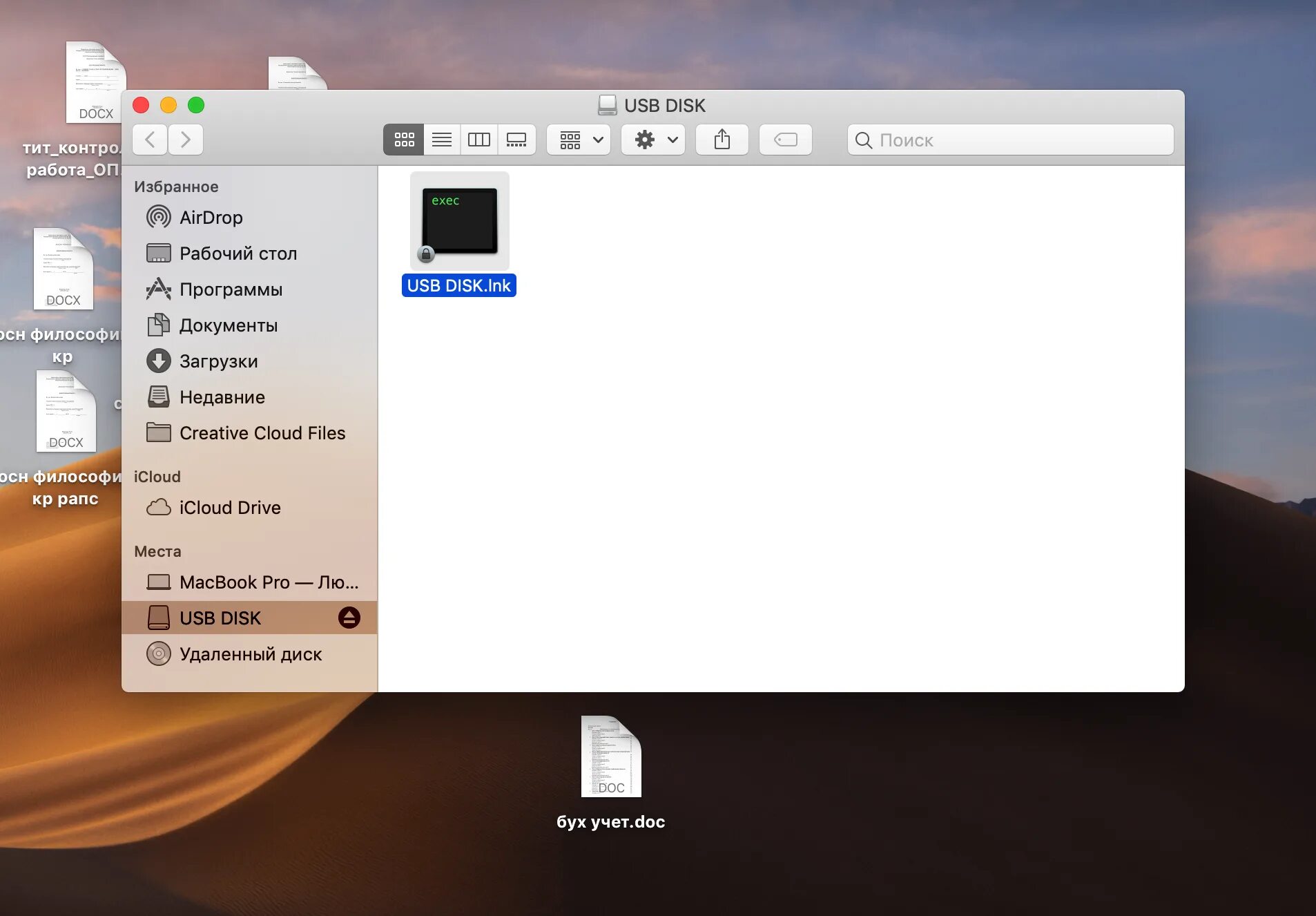Focus the Поиск search field
The width and height of the screenshot is (1316, 916).
[x=1011, y=140]
